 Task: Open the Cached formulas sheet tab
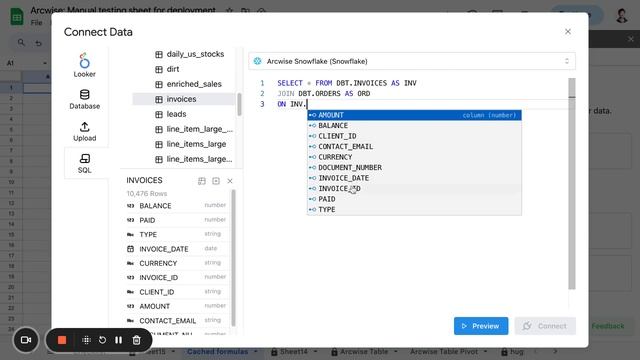(218, 351)
